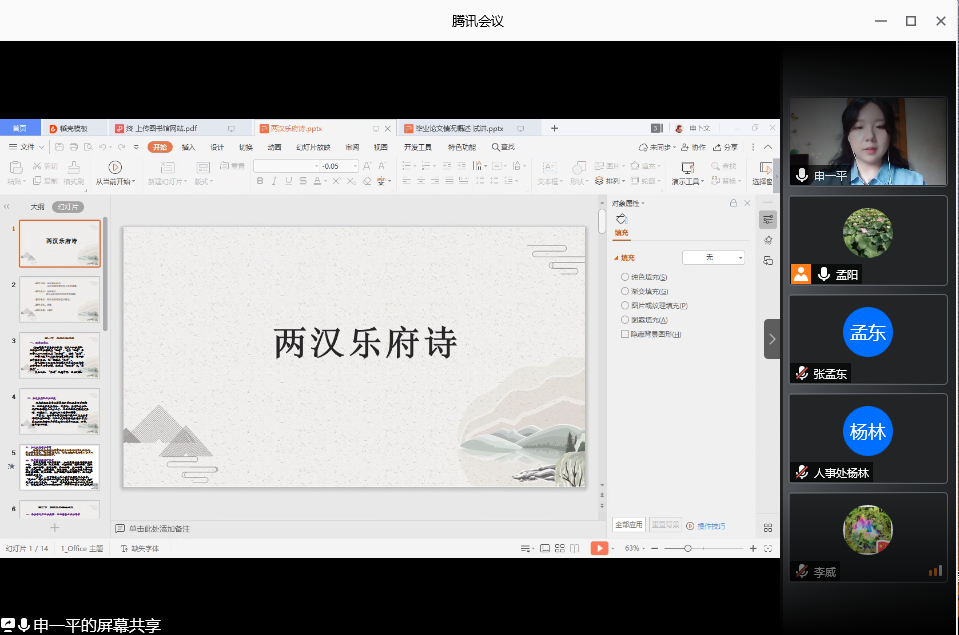This screenshot has height=635, width=959.
Task: Click the slide sorter grid icon in status bar
Action: point(560,548)
